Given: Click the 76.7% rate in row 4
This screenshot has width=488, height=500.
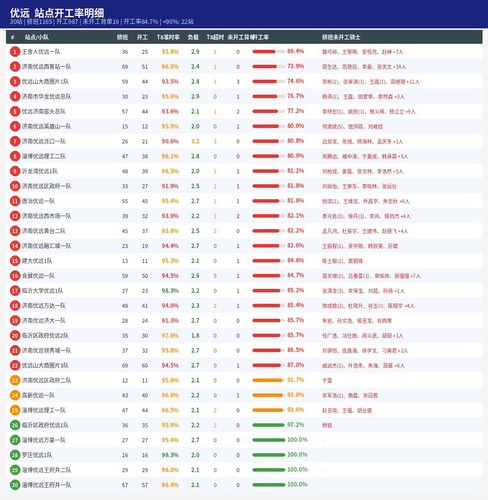Looking at the screenshot, I should tap(295, 96).
